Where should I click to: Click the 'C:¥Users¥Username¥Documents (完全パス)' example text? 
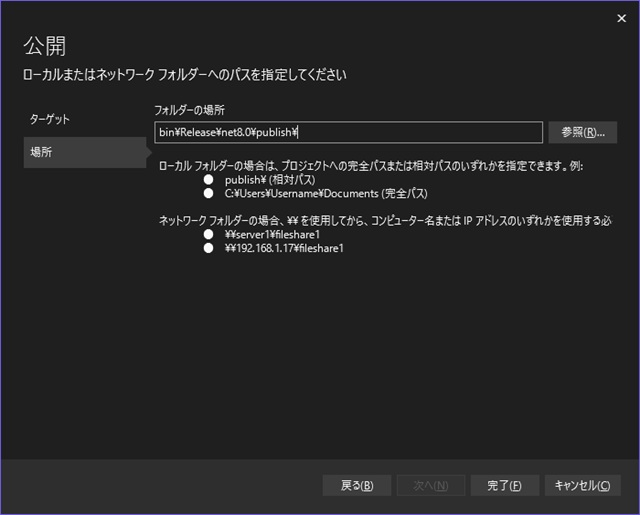[x=326, y=193]
